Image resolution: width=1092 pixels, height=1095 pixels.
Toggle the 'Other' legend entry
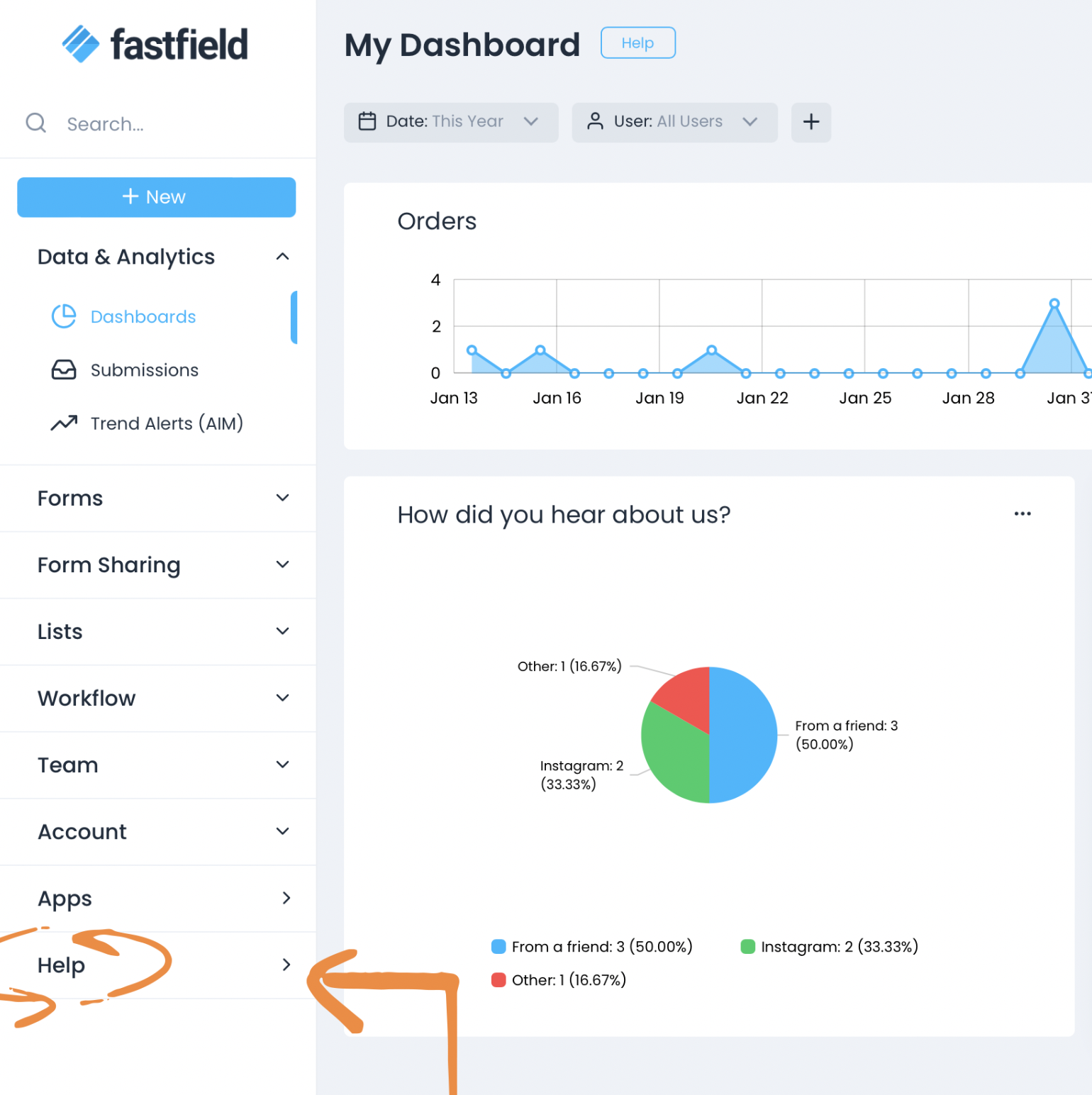tap(559, 980)
